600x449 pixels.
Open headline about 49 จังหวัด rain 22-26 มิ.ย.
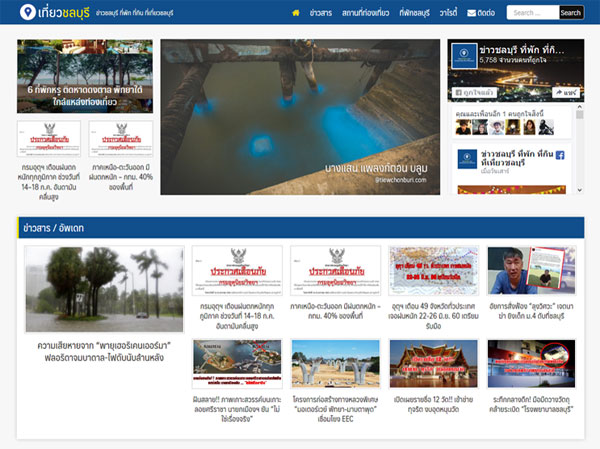click(434, 316)
